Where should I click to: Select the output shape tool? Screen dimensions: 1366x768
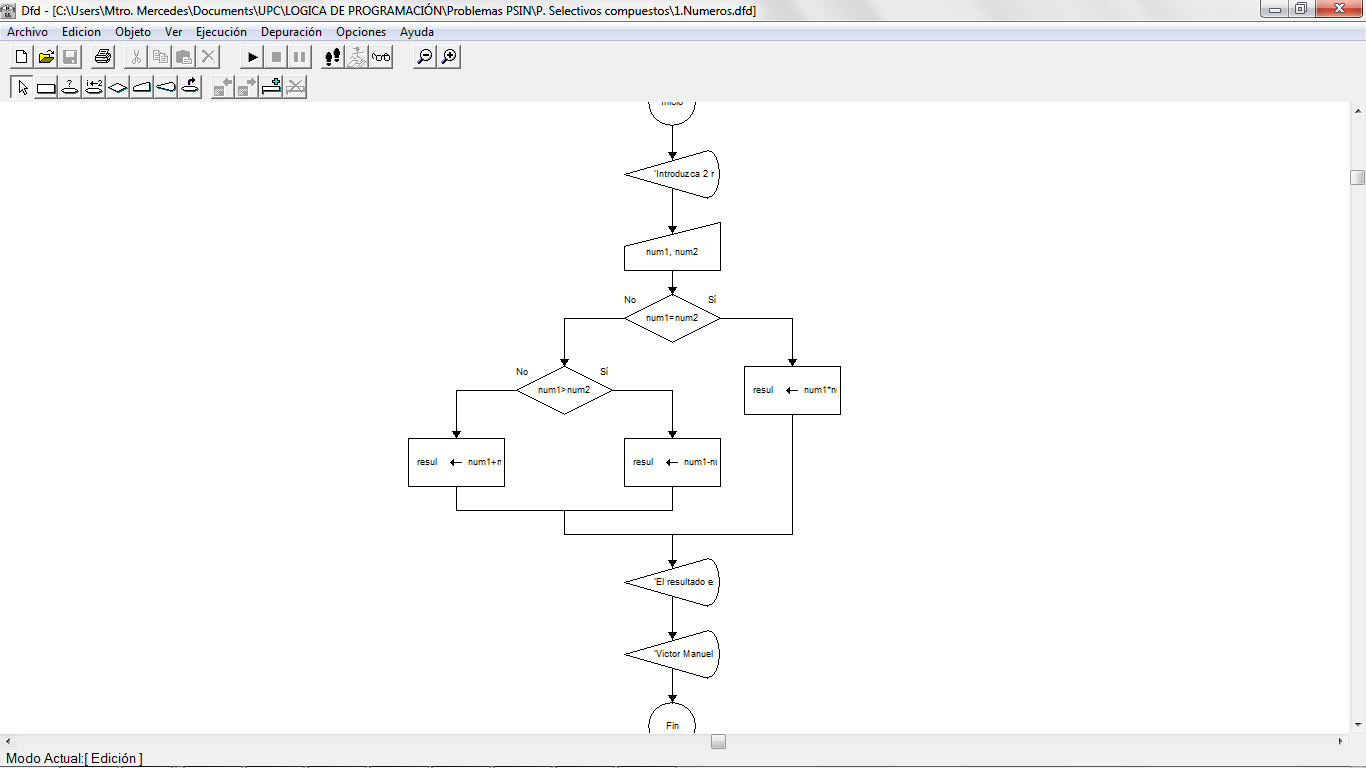click(x=166, y=87)
